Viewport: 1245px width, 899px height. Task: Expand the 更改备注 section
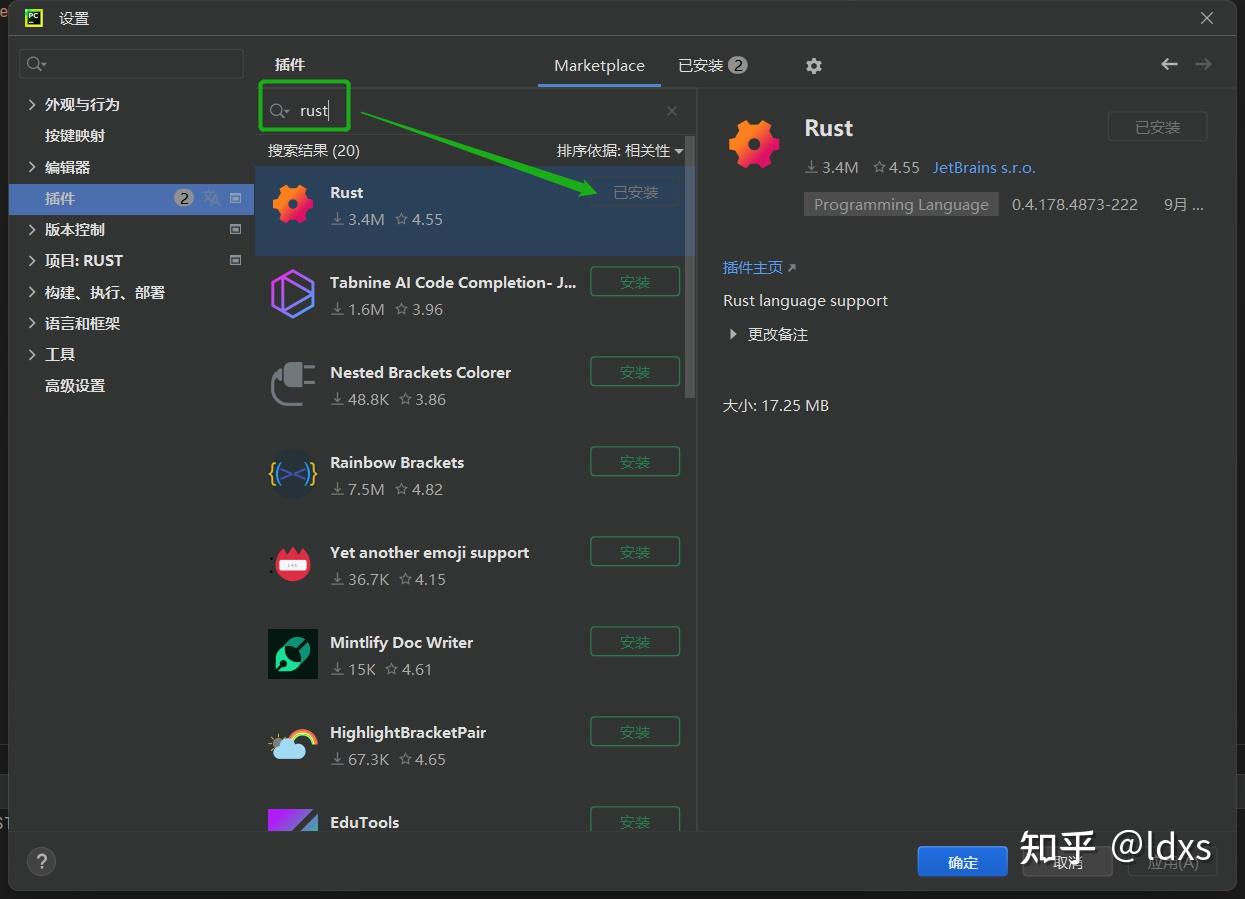[778, 333]
